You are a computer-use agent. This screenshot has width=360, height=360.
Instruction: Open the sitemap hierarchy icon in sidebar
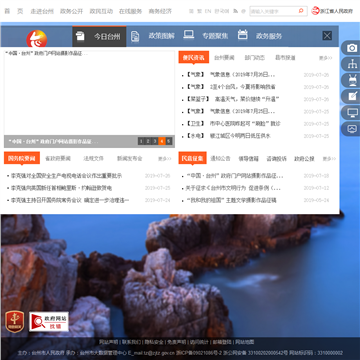pos(352,64)
